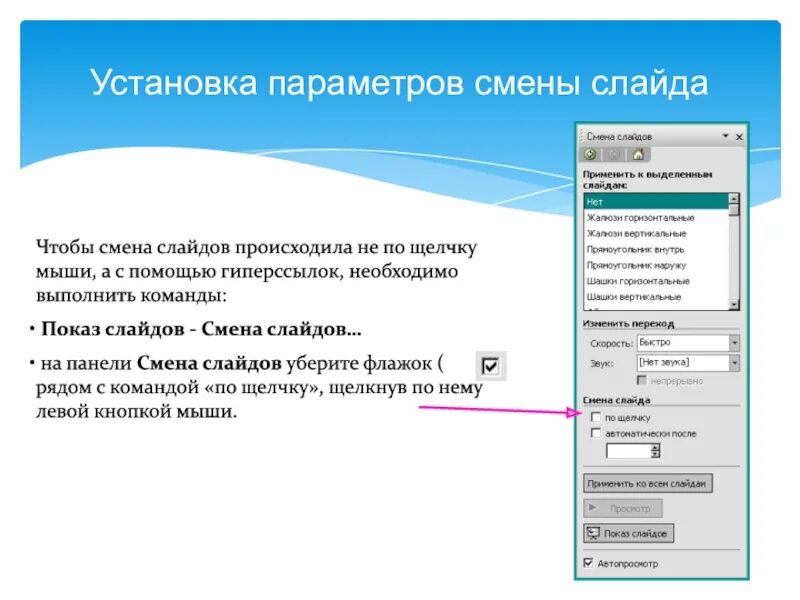Click the 'Показ слайдов' button
Image resolution: width=800 pixels, height=600 pixels.
tap(628, 533)
